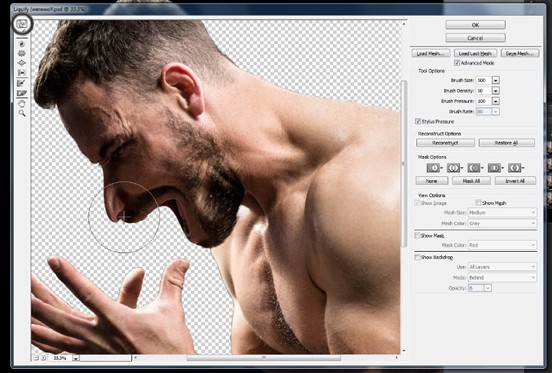Viewport: 552px width, 373px height.
Task: Open the Brush Density dropdown arrow
Action: click(x=496, y=91)
